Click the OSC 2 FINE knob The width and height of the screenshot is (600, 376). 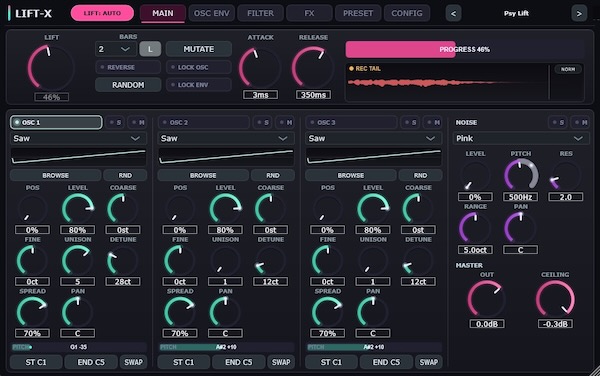click(180, 260)
